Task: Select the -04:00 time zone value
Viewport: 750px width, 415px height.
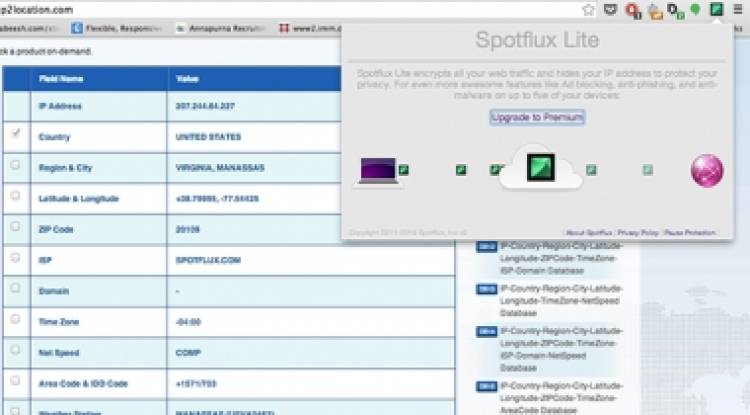Action: (188, 322)
